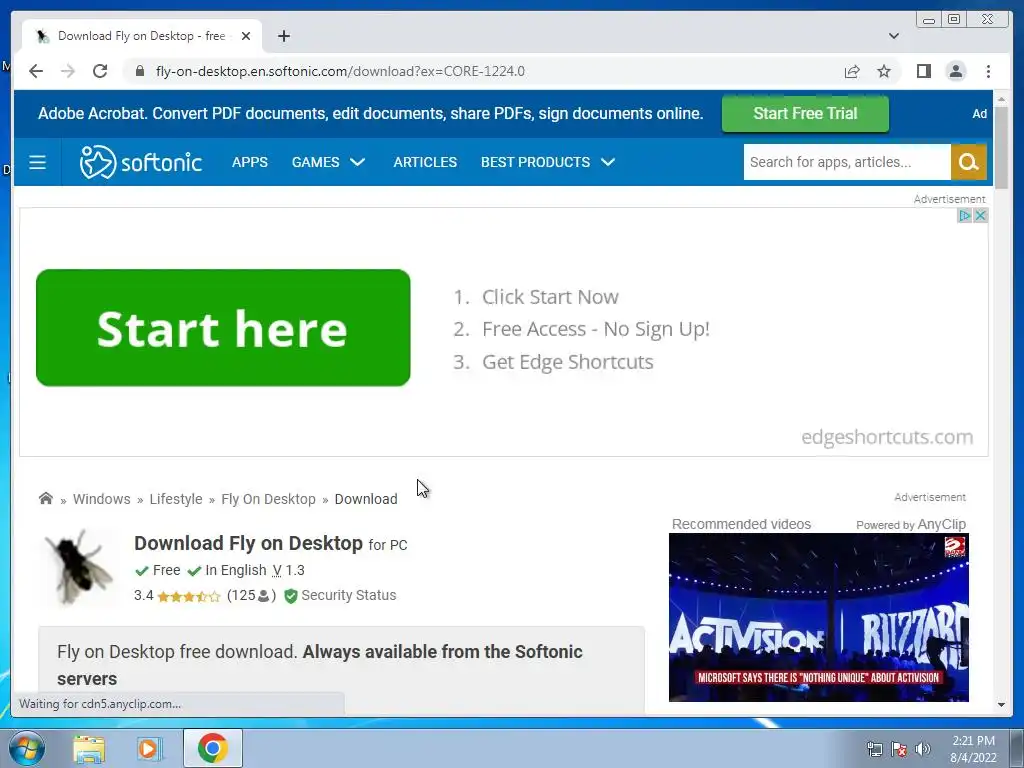
Task: Open the ARTICLES menu item
Action: (425, 162)
